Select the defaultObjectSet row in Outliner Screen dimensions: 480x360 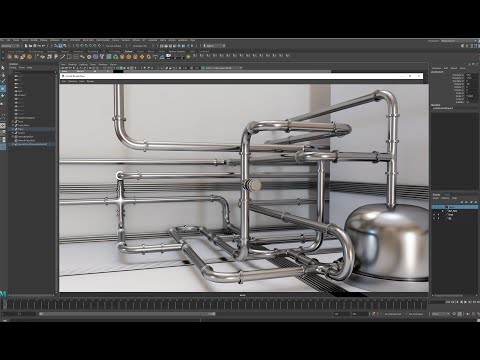tap(32, 140)
